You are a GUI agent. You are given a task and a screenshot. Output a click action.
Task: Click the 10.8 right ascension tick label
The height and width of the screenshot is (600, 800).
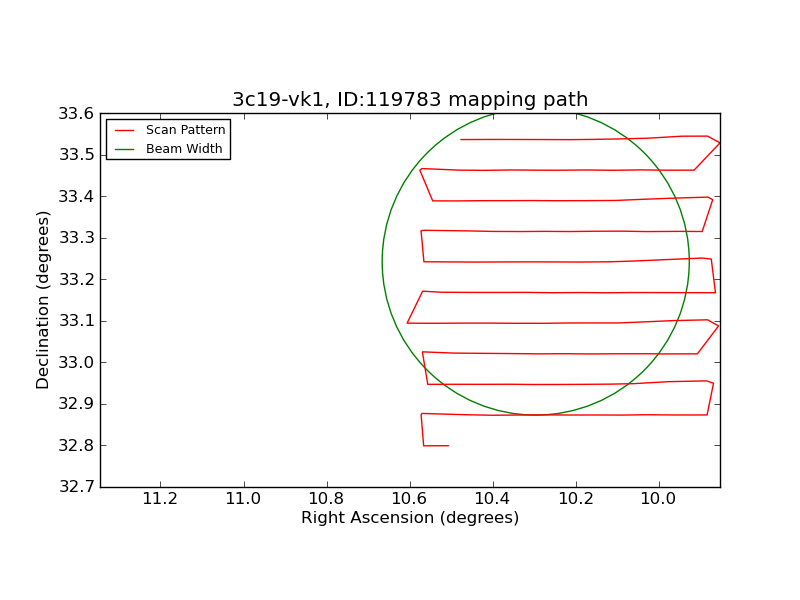327,498
